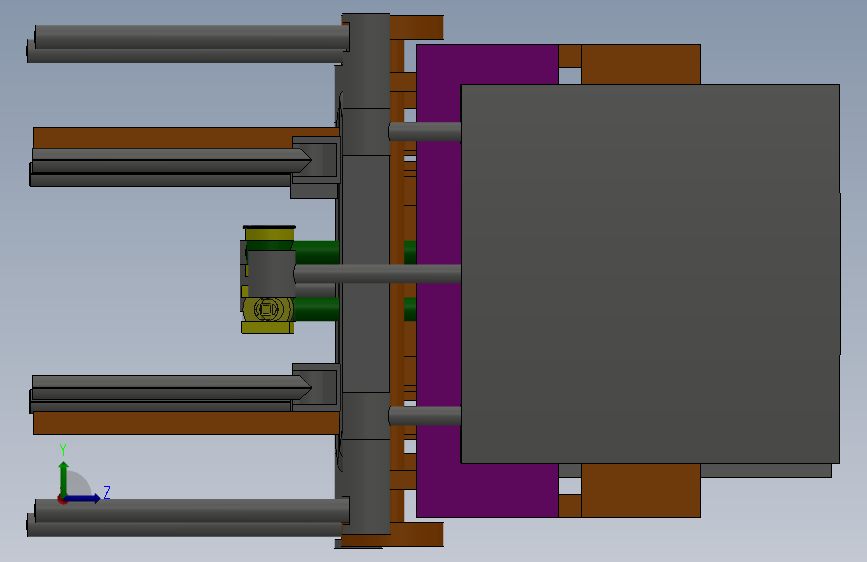Select the lower short gray pin on purple plate
The image size is (867, 562).
point(425,415)
